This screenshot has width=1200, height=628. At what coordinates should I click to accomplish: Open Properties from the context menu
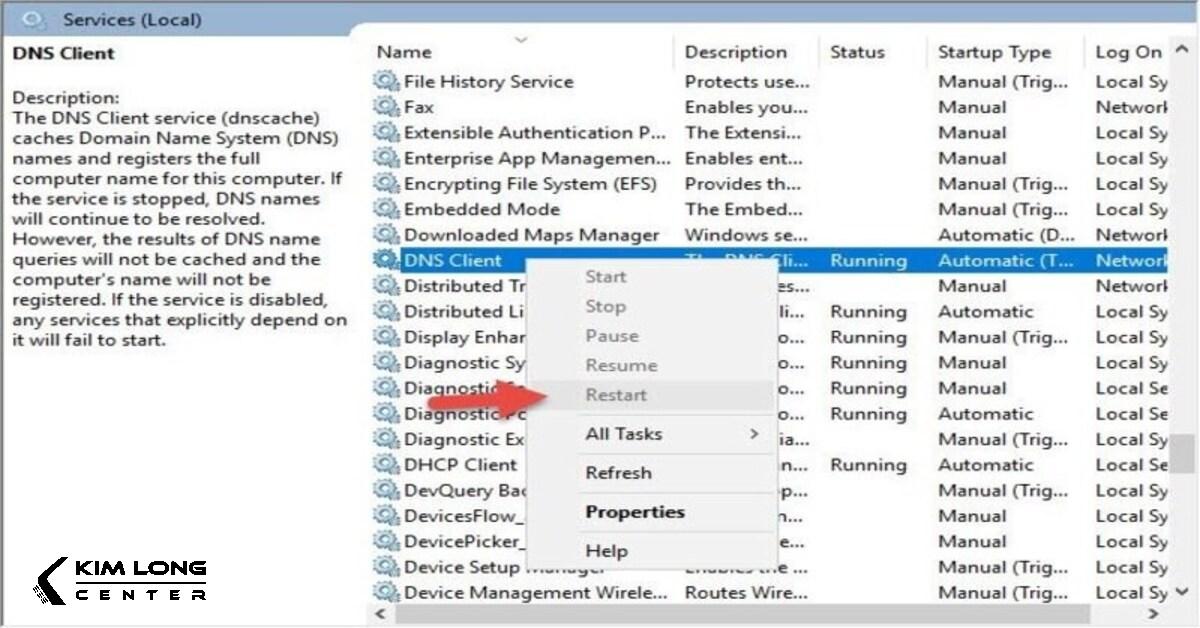(x=635, y=512)
